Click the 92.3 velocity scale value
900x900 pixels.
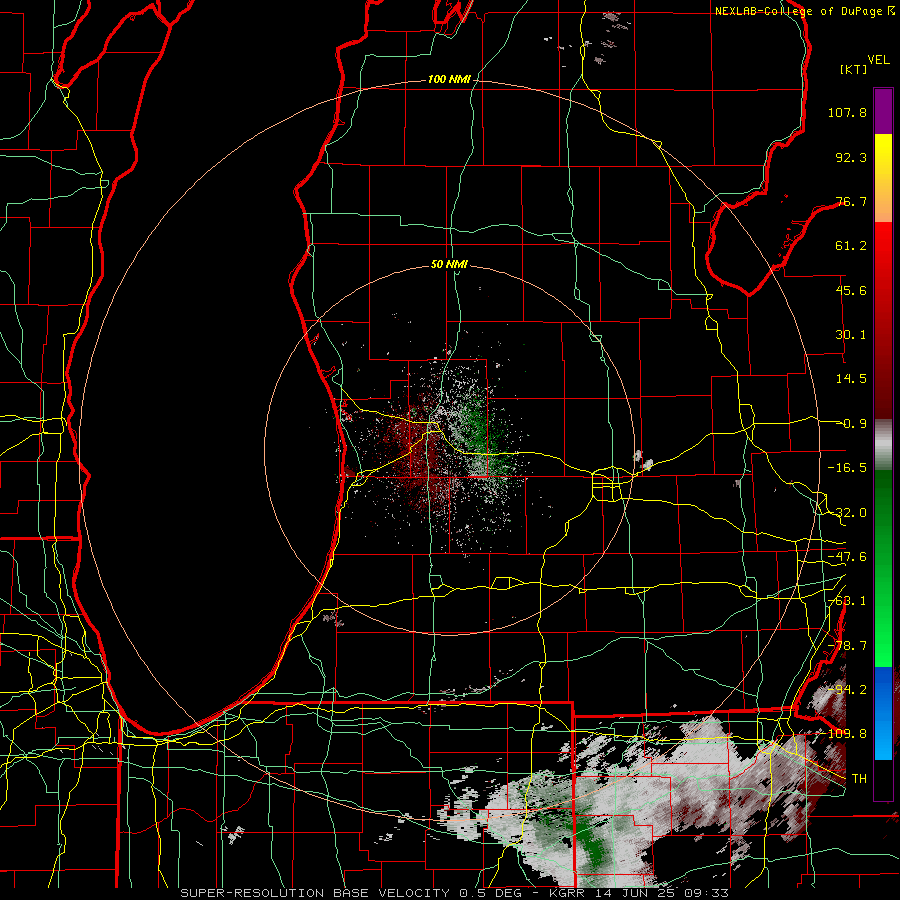tap(851, 157)
